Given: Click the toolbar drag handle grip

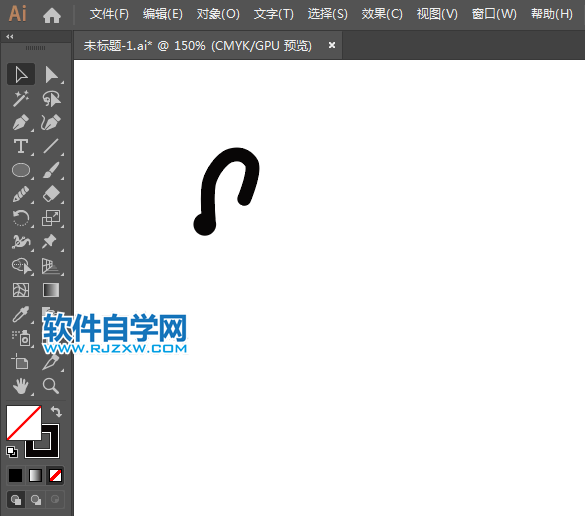Looking at the screenshot, I should tap(35, 48).
